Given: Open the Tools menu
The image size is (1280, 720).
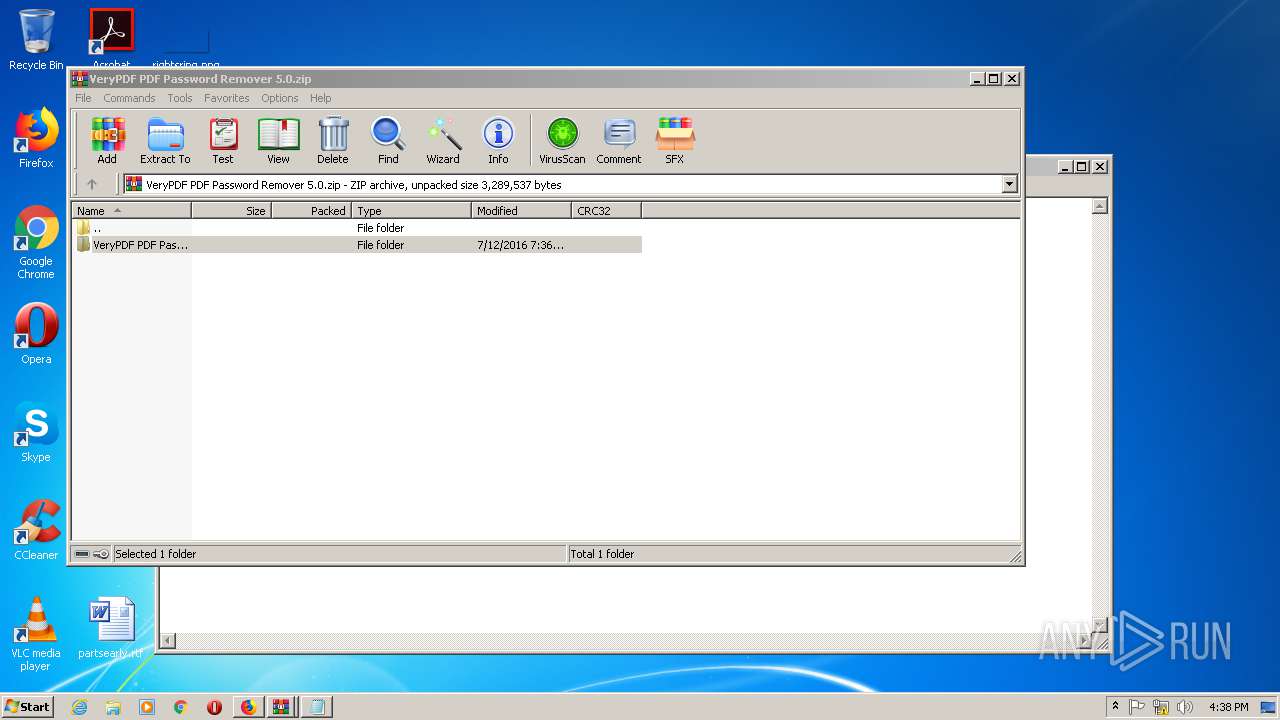Looking at the screenshot, I should [180, 98].
